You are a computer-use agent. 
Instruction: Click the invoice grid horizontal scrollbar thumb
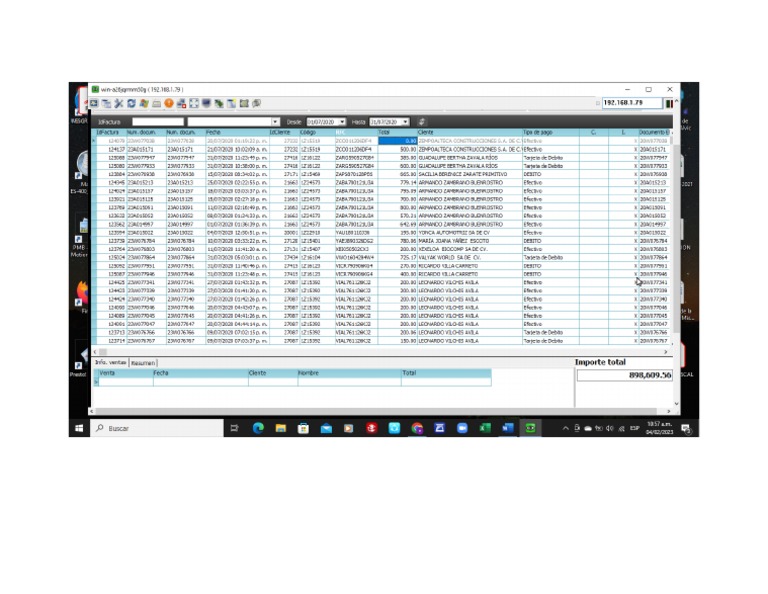pos(103,352)
